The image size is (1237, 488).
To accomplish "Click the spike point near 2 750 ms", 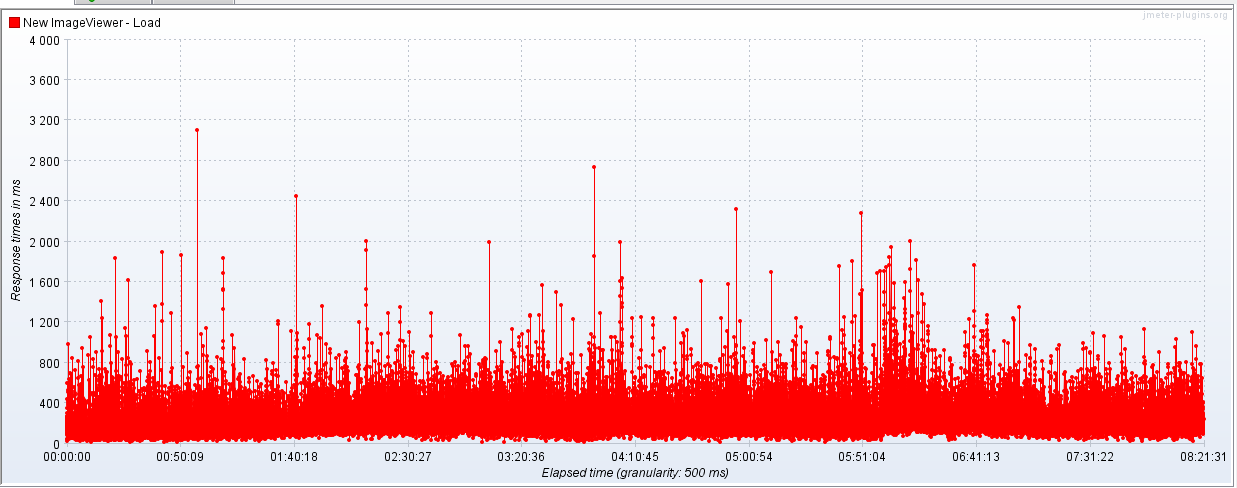I will pyautogui.click(x=594, y=167).
